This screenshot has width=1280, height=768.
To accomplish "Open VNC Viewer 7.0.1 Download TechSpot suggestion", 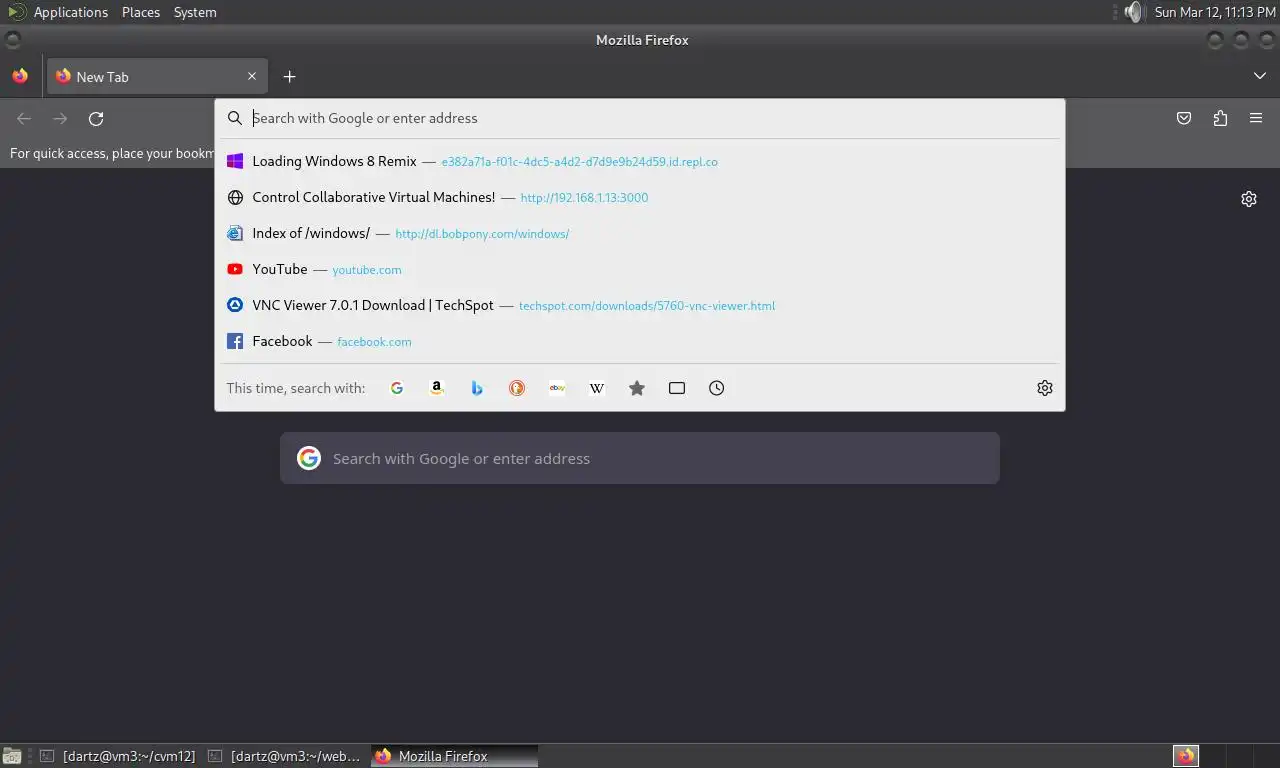I will point(640,305).
